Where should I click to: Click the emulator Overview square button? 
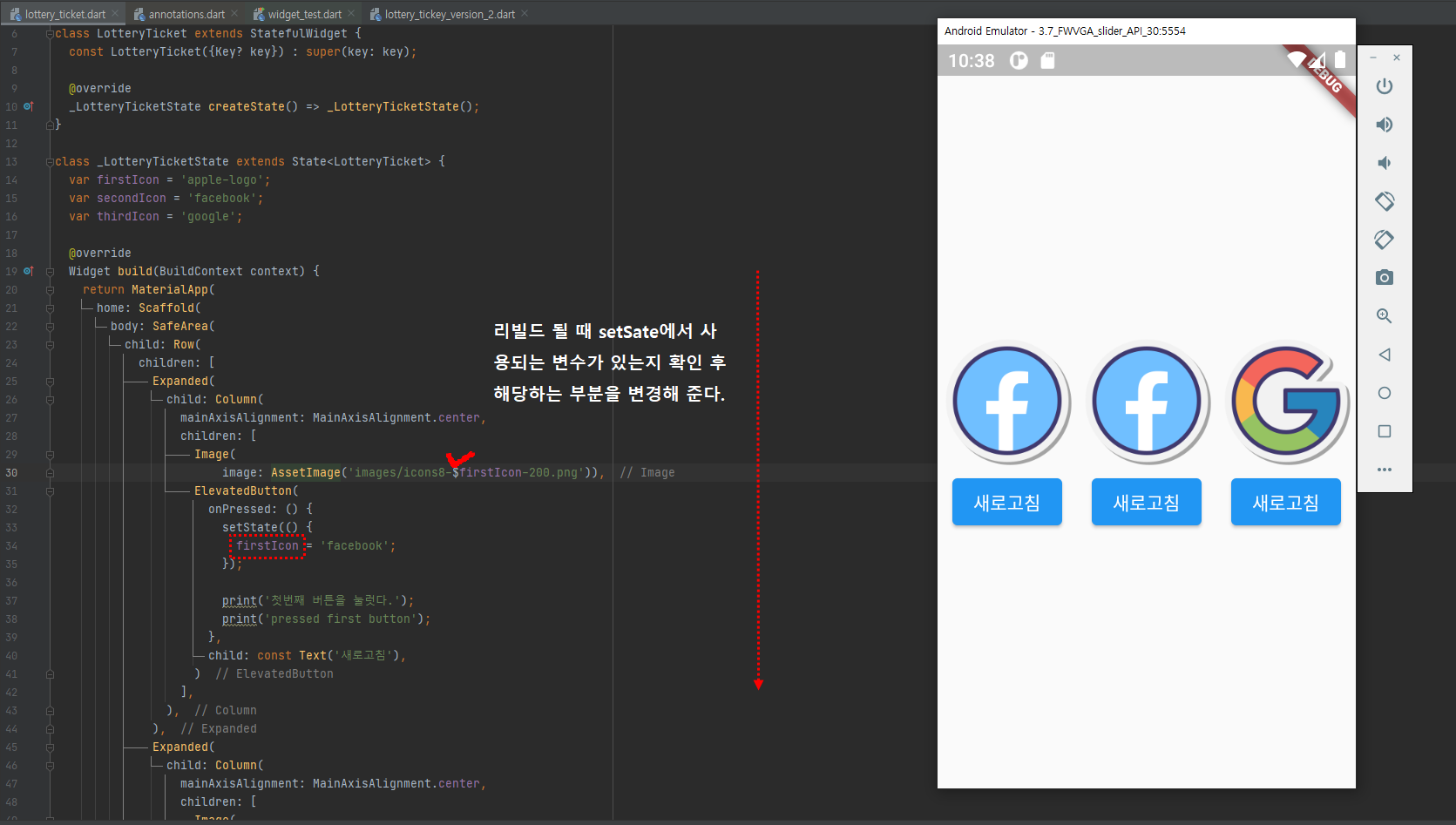1385,431
